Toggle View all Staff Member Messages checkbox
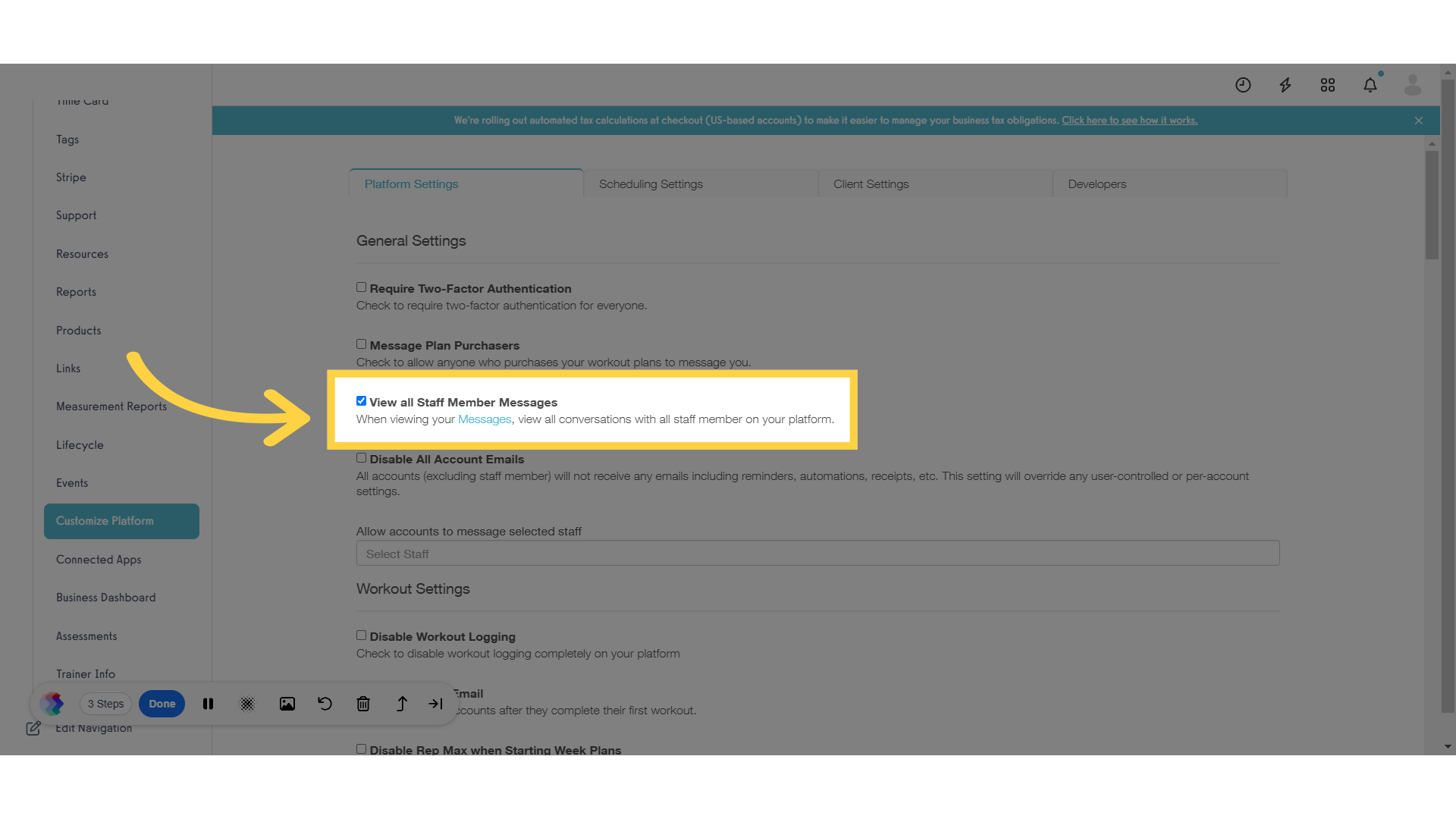This screenshot has height=819, width=1456. point(362,401)
